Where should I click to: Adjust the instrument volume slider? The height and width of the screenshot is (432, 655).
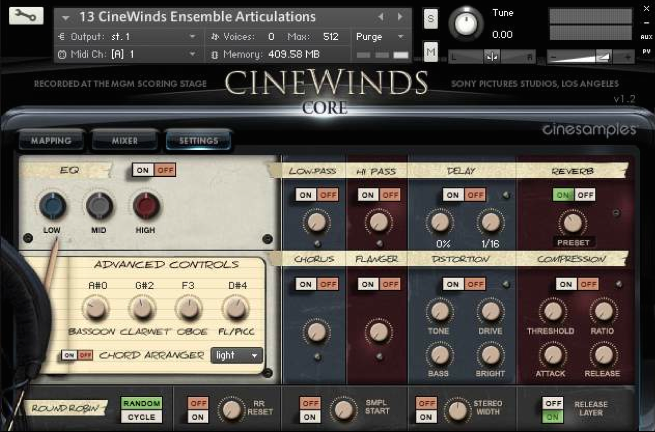590,56
